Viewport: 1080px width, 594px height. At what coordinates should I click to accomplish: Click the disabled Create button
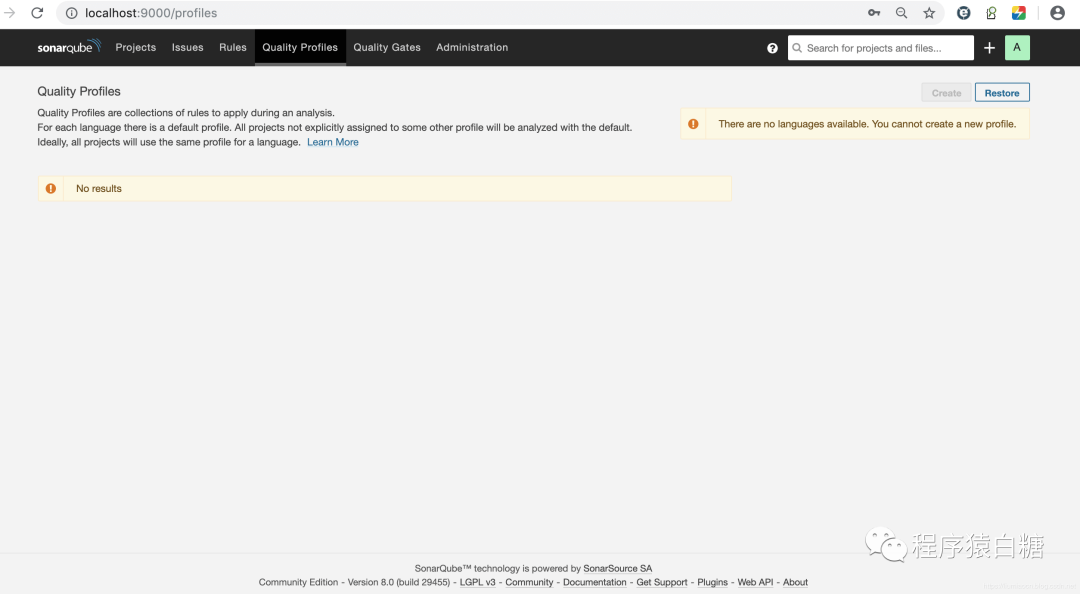946,93
